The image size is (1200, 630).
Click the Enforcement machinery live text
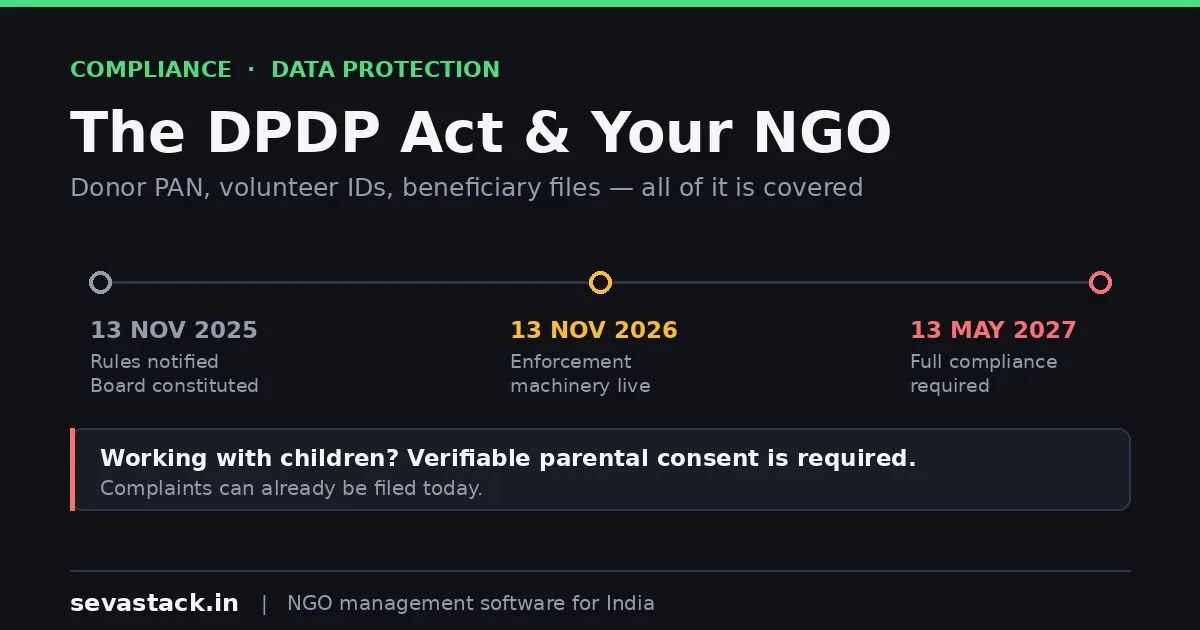(x=580, y=373)
